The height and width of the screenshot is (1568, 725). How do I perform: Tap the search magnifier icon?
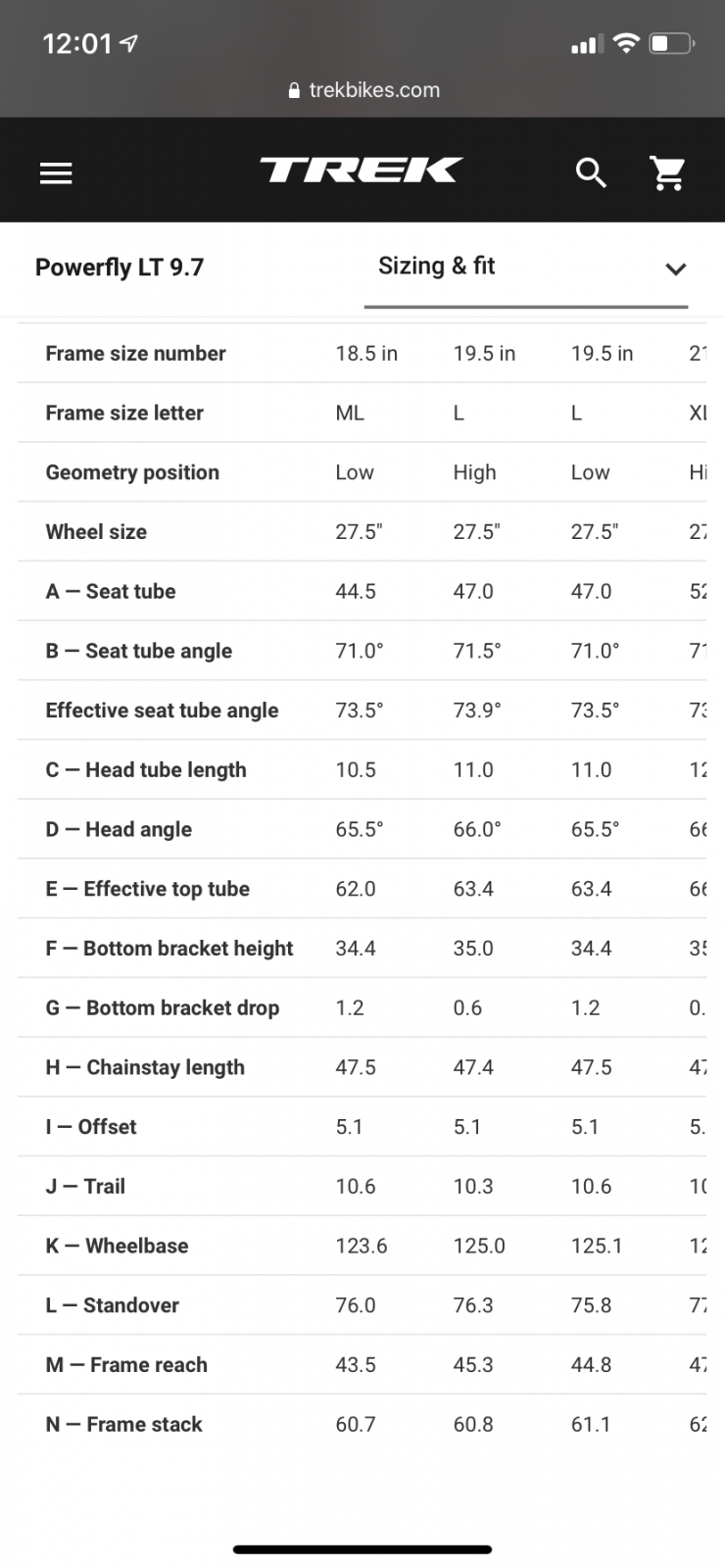[x=591, y=173]
